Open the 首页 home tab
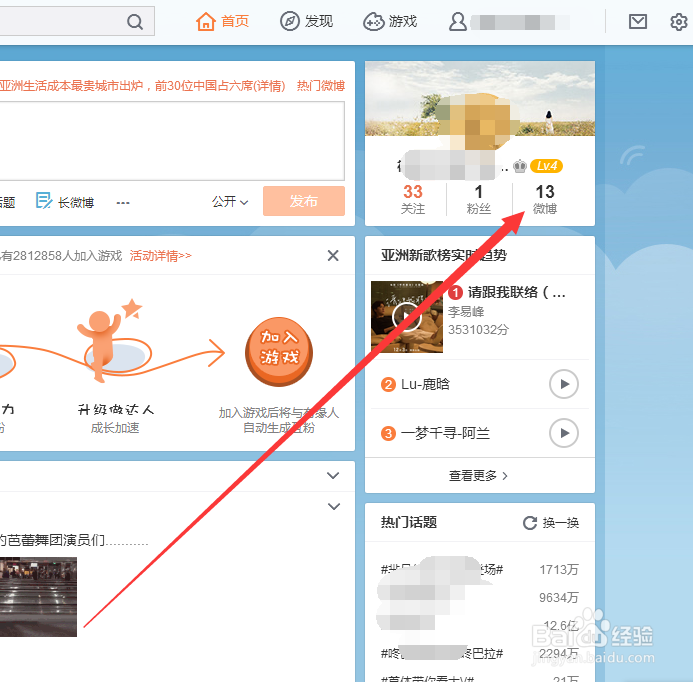693x682 pixels. pyautogui.click(x=223, y=21)
